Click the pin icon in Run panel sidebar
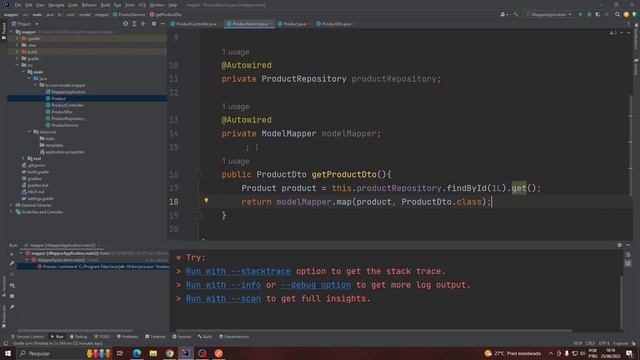 pyautogui.click(x=12, y=307)
